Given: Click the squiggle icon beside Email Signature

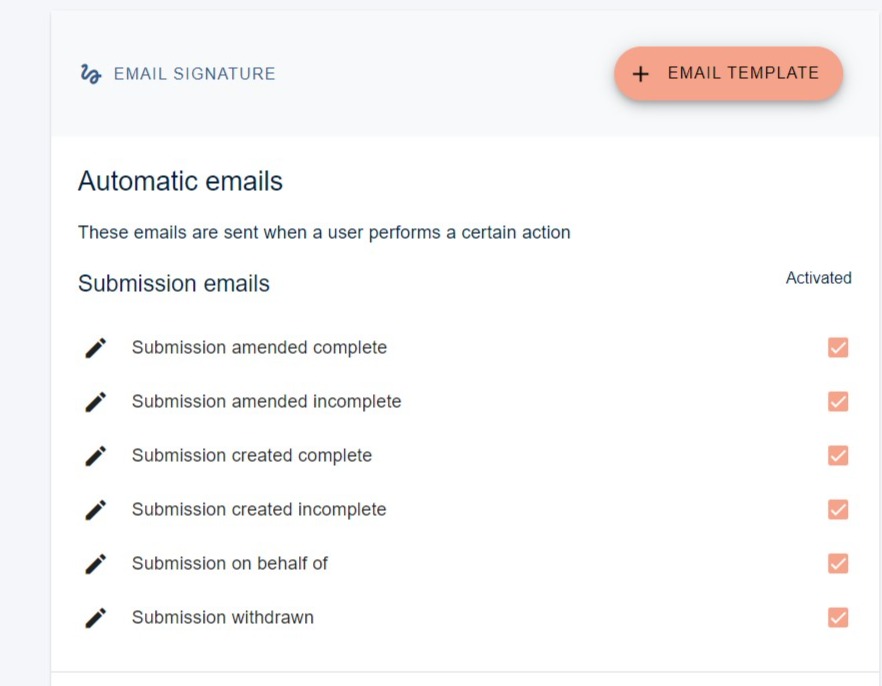Looking at the screenshot, I should point(88,72).
